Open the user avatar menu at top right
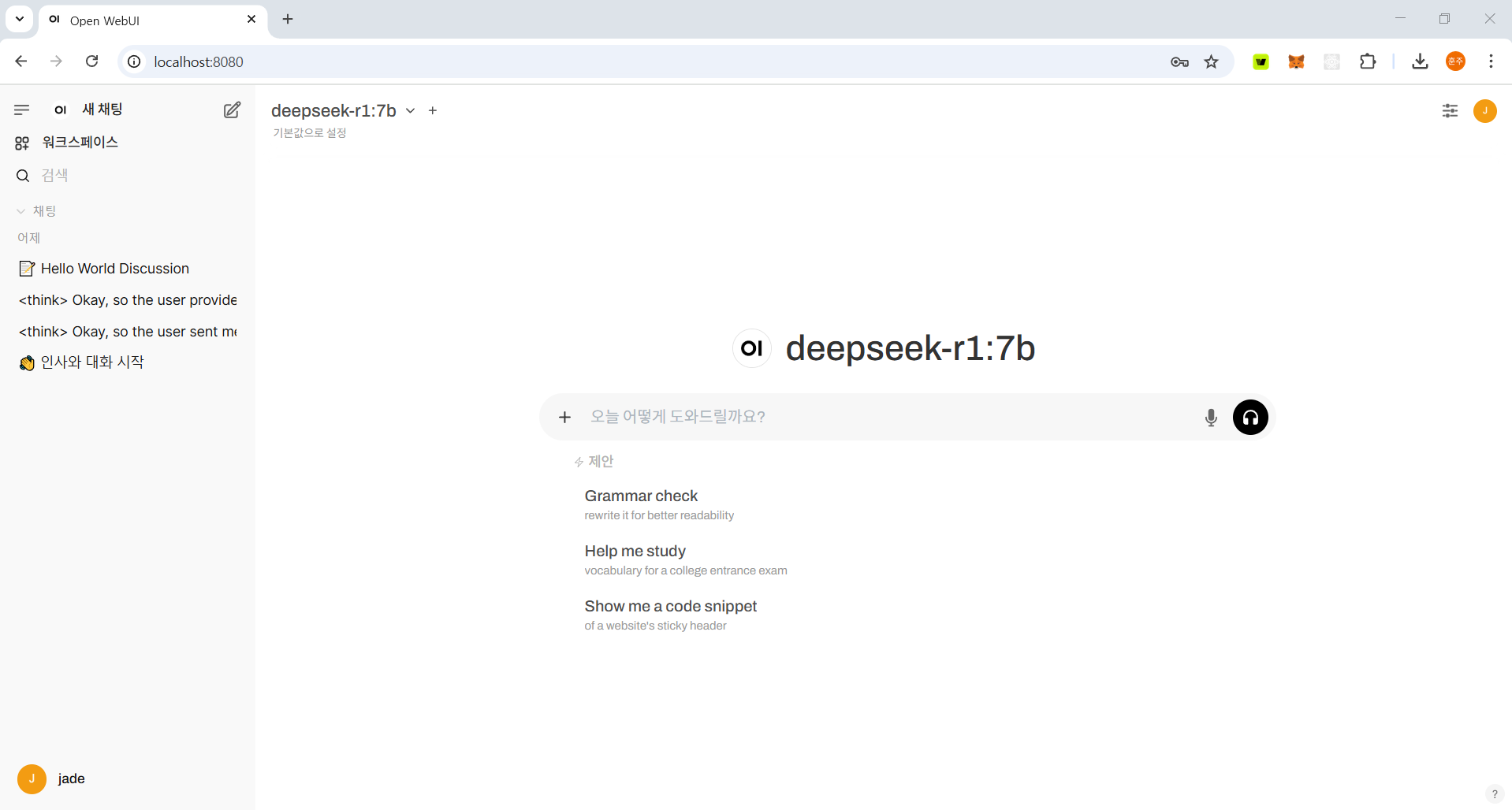 pyautogui.click(x=1484, y=111)
